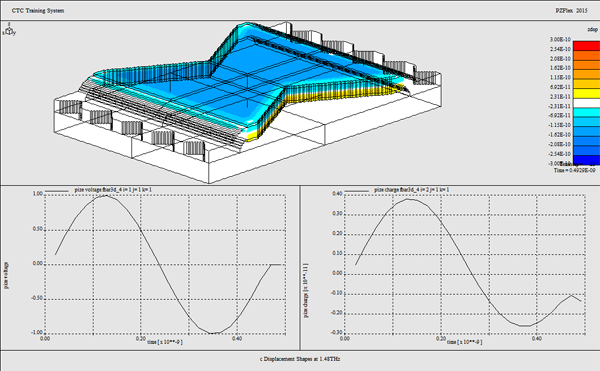Viewport: 600px width, 371px height.
Task: Click the time axis label under voltage plot
Action: click(x=165, y=342)
